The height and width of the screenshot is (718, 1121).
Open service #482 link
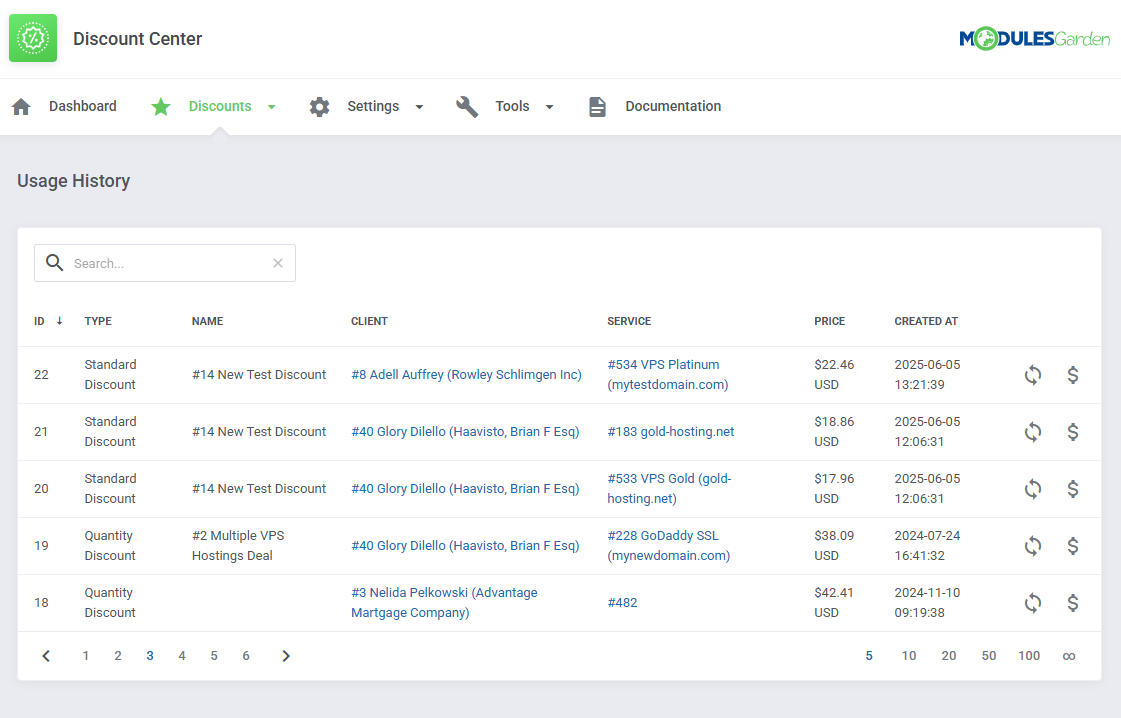click(x=622, y=603)
